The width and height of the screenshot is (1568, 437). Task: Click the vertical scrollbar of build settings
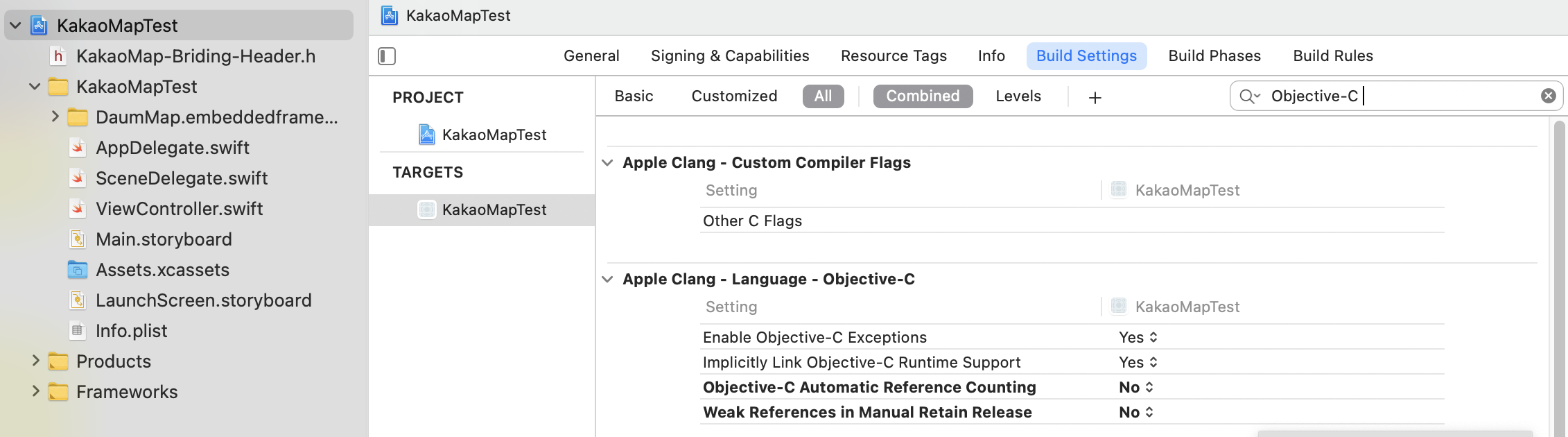coord(1560,277)
